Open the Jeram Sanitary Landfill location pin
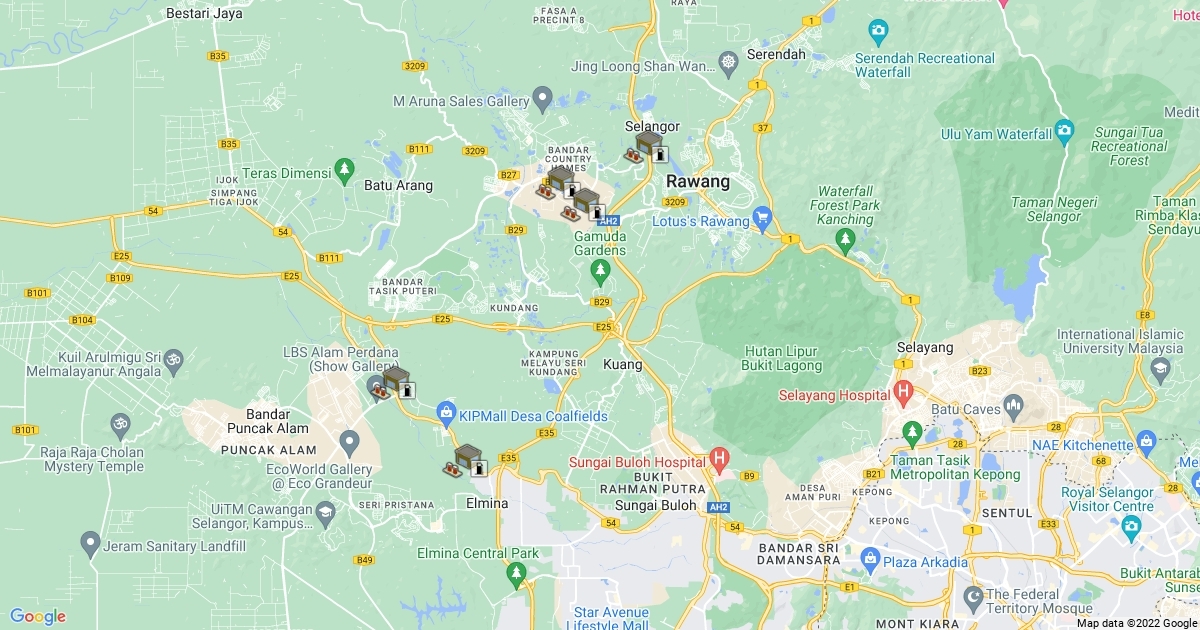The image size is (1200, 630). pos(90,544)
